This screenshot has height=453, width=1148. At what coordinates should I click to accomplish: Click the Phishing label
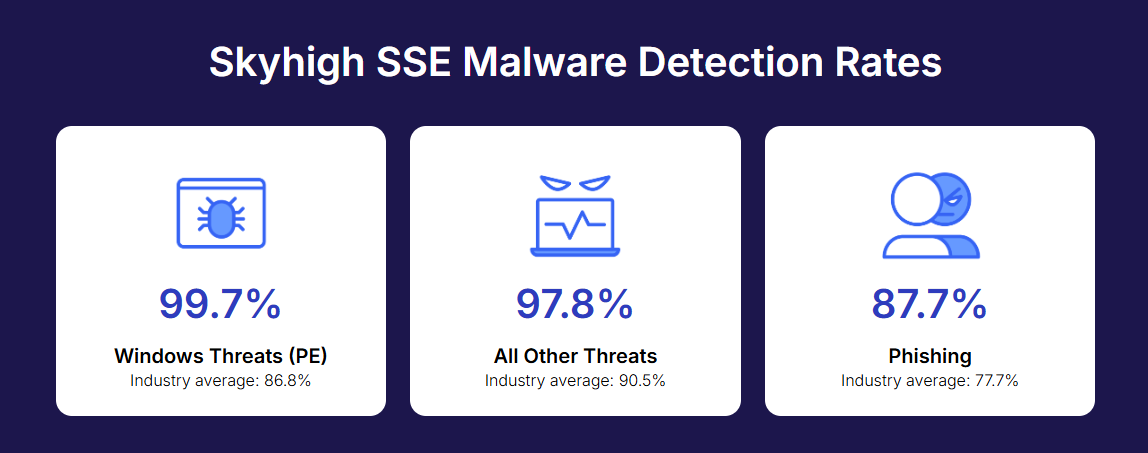pos(930,356)
